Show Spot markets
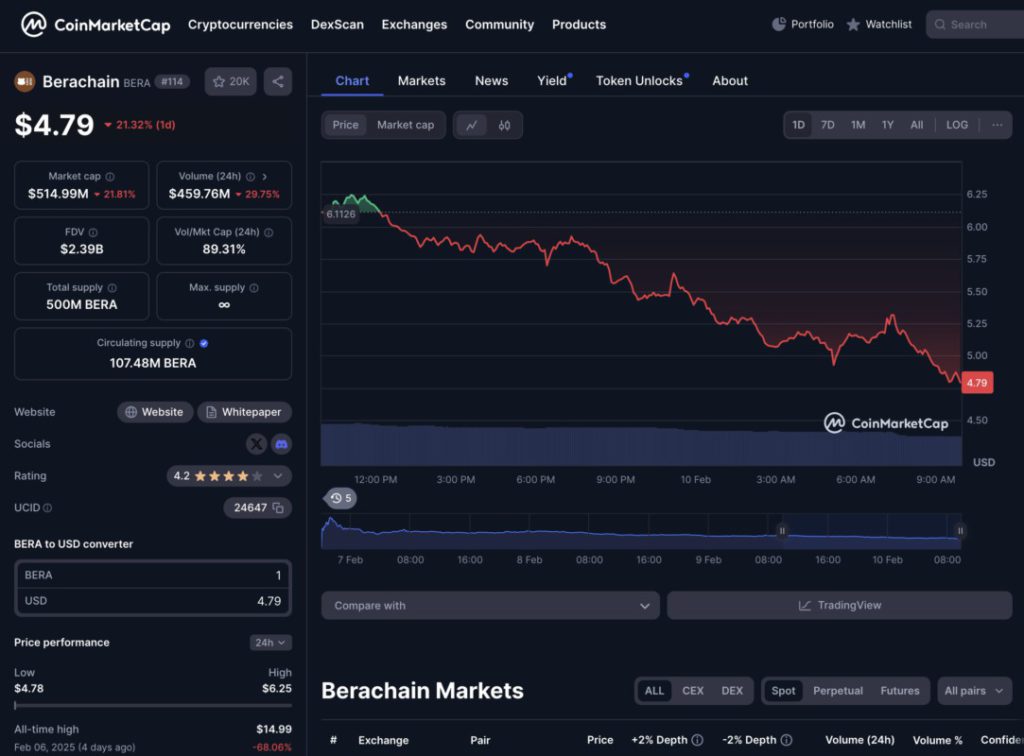 coord(783,691)
